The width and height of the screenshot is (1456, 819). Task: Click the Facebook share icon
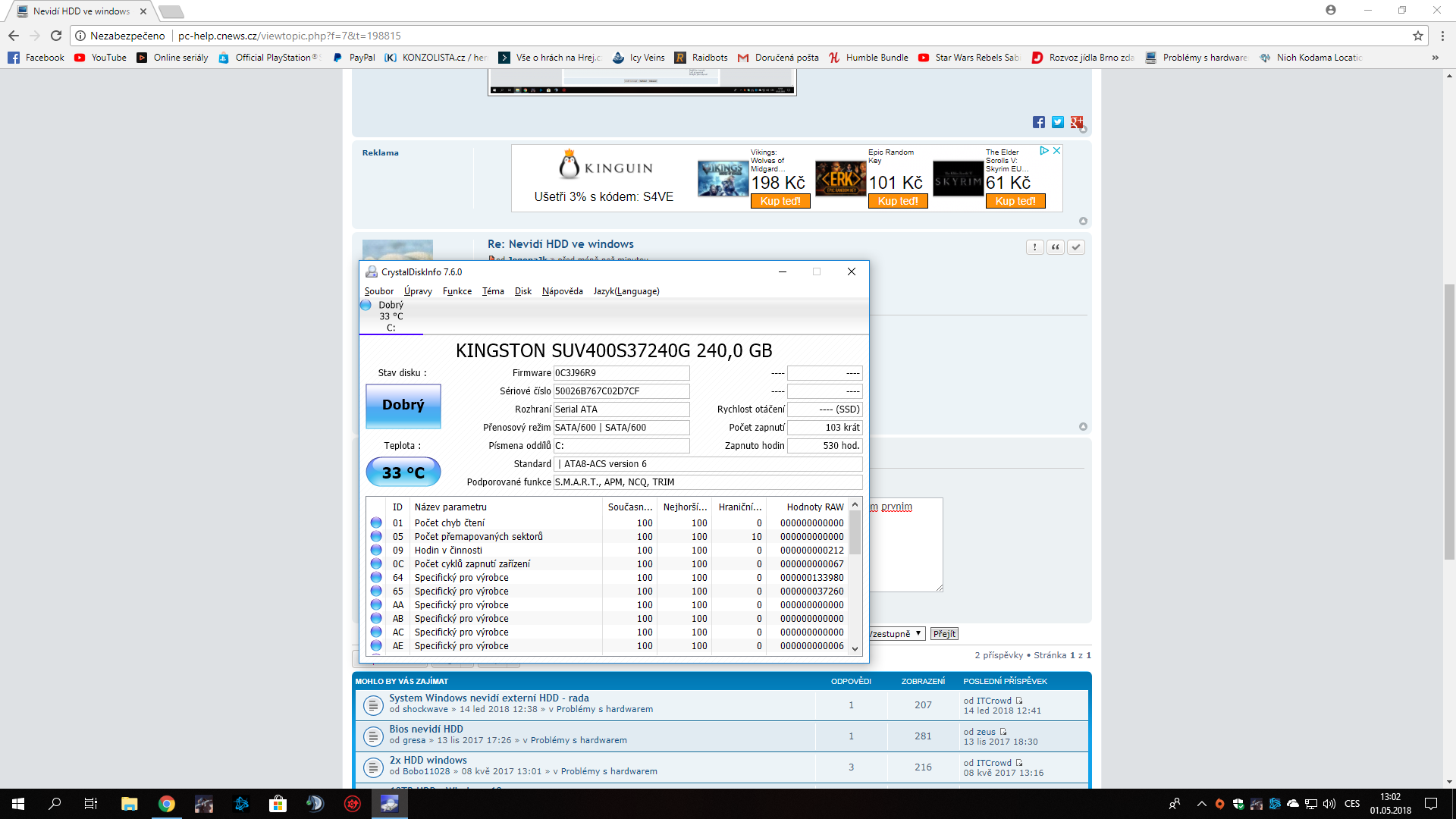(1038, 122)
